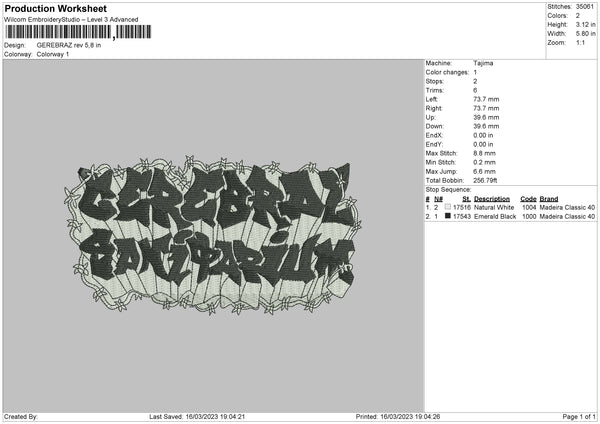Click the Stitches value 35061

tap(584, 7)
